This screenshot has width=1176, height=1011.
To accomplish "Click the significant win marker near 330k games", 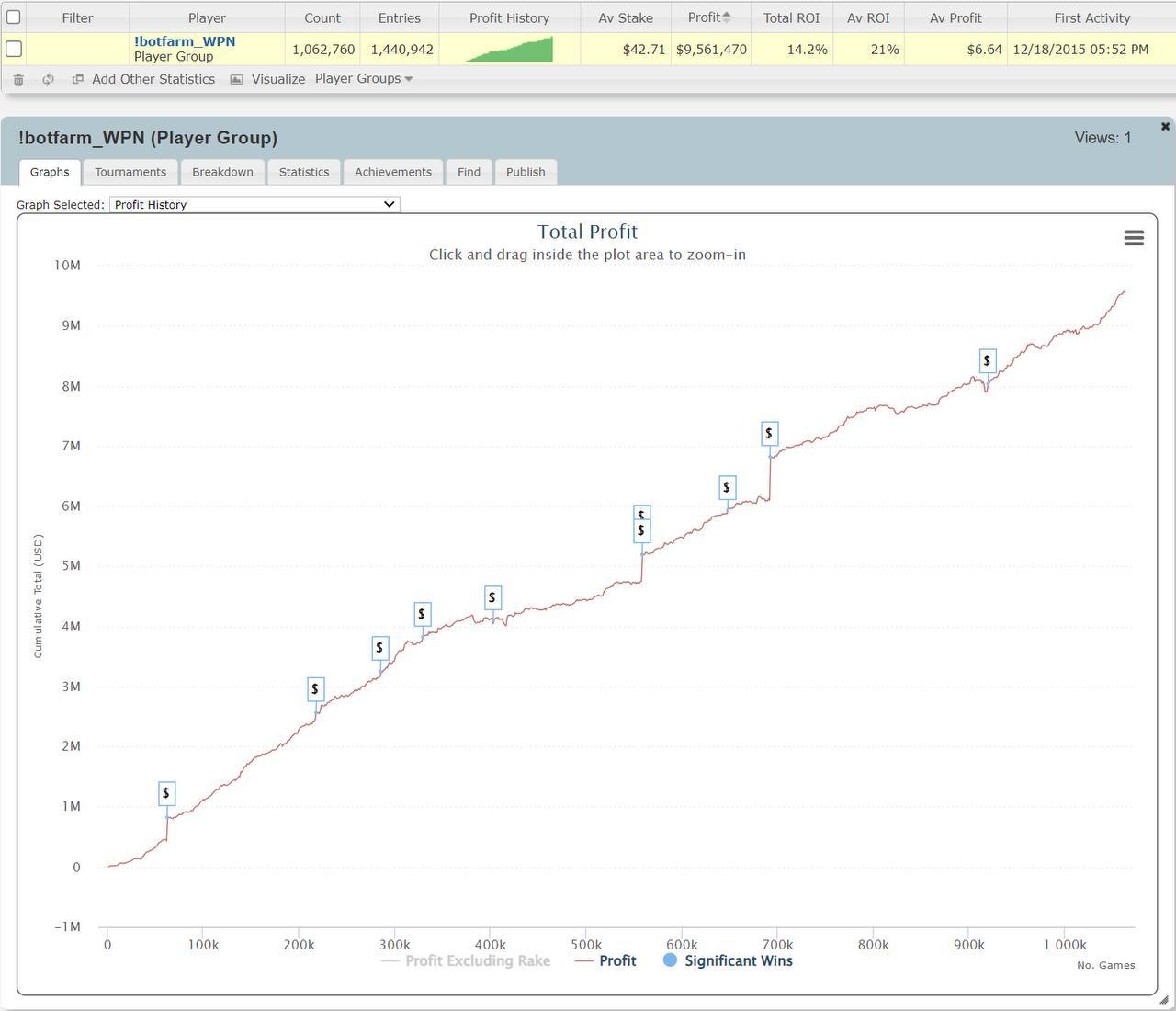I will pos(422,614).
